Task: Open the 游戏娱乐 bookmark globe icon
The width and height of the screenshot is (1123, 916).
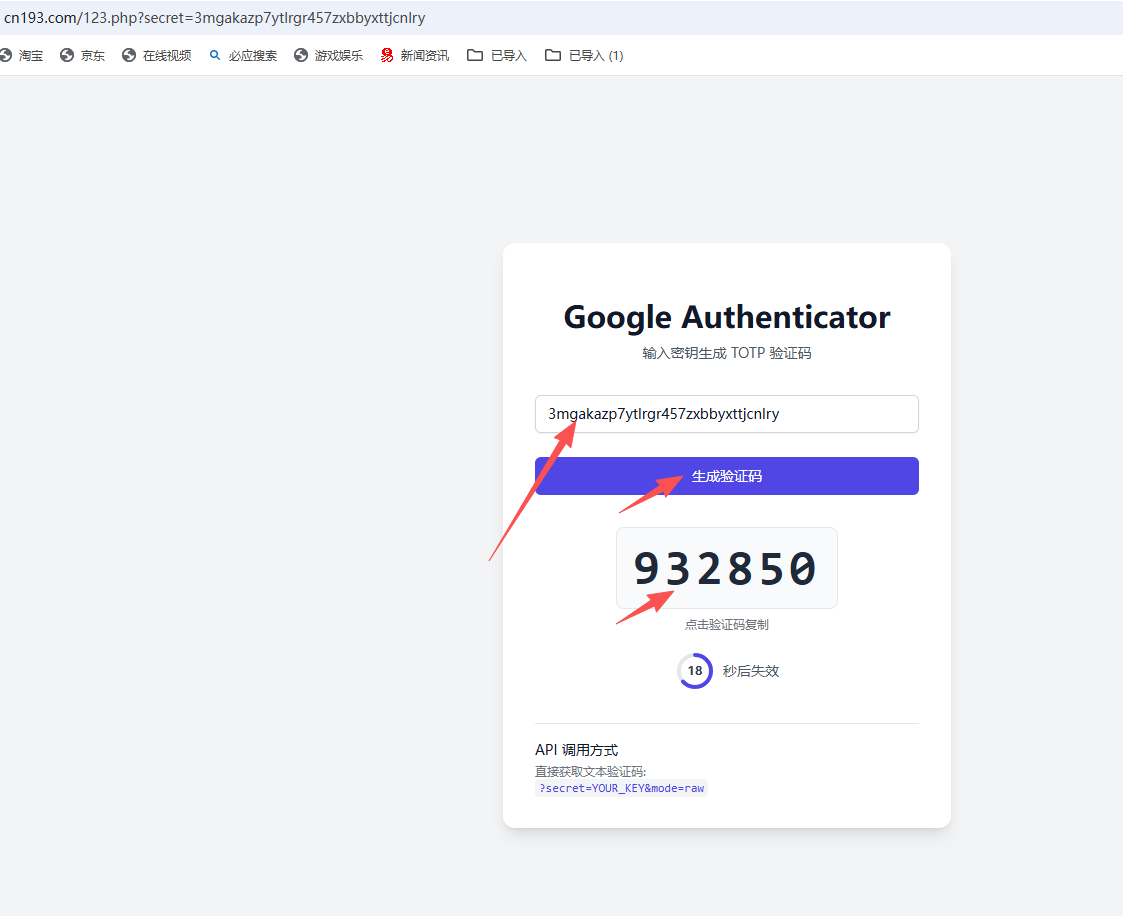Action: 301,56
